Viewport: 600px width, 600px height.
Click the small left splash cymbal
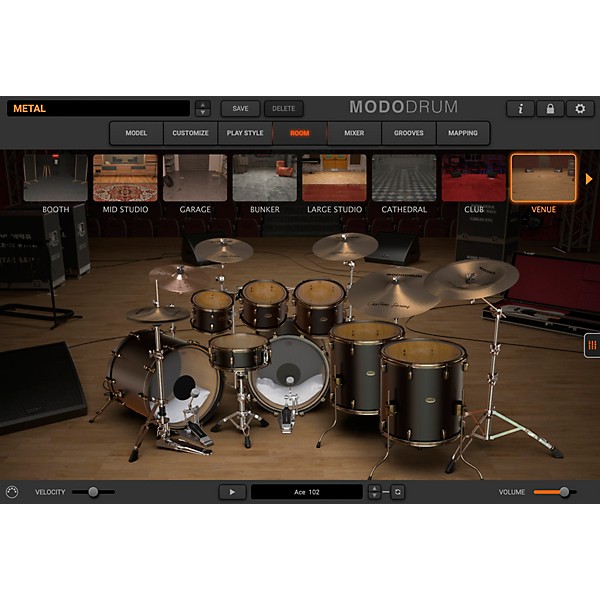pos(179,277)
